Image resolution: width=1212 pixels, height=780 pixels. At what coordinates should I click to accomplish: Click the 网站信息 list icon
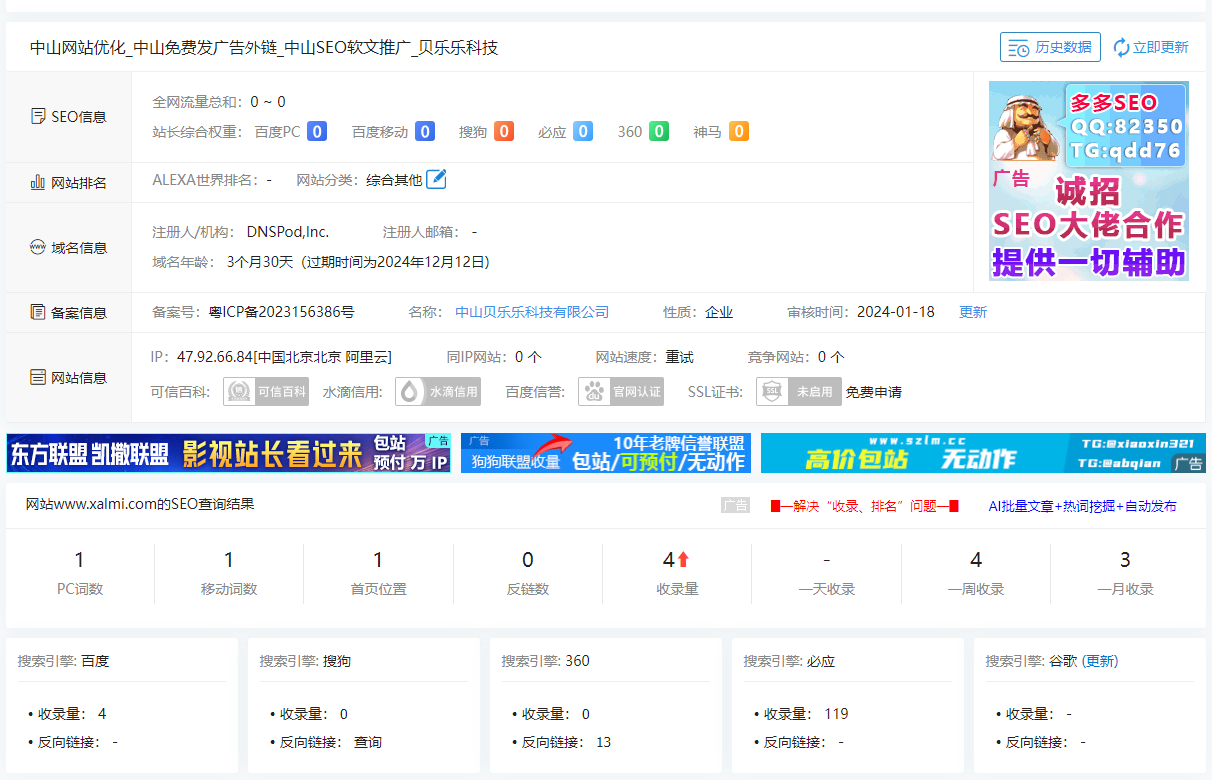tap(38, 377)
